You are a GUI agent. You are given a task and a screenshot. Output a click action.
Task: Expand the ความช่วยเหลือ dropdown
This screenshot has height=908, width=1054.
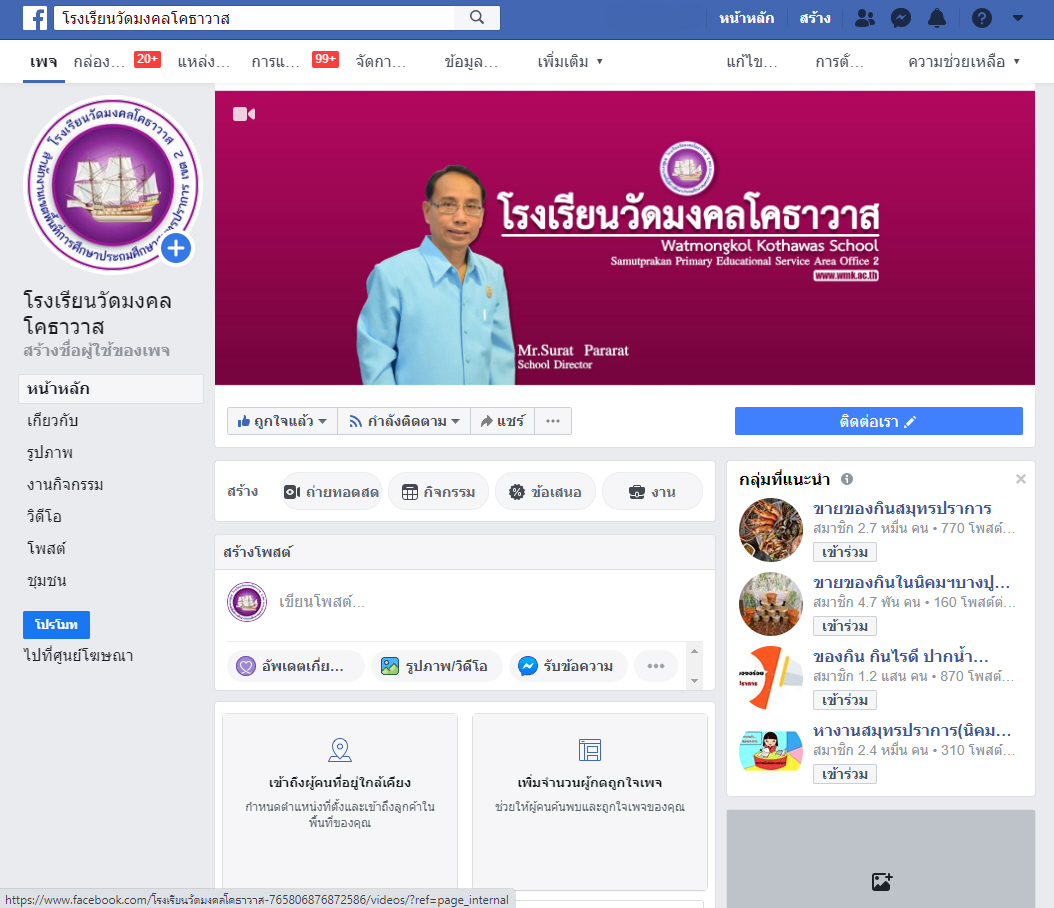click(963, 62)
